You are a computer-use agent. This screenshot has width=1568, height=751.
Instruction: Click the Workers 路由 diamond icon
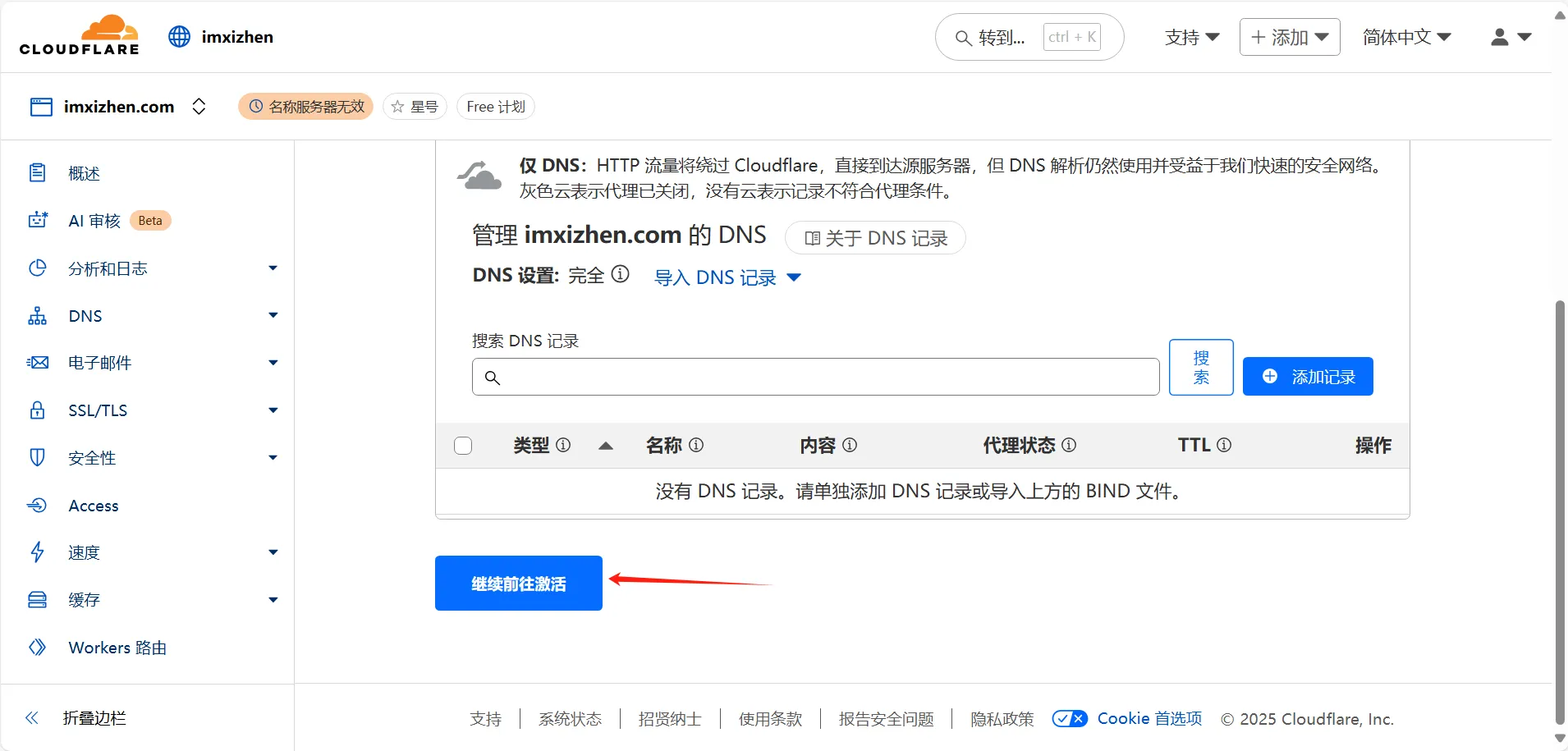[x=38, y=648]
